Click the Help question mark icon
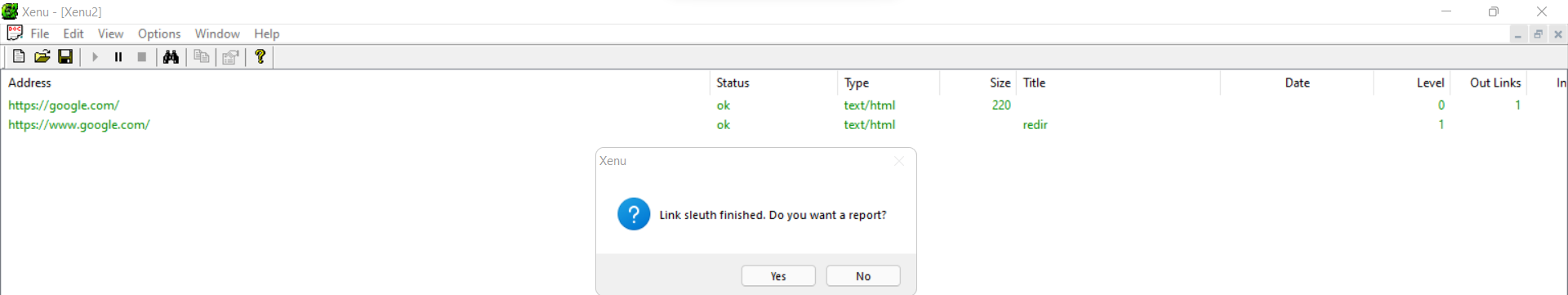The height and width of the screenshot is (295, 1568). (261, 56)
